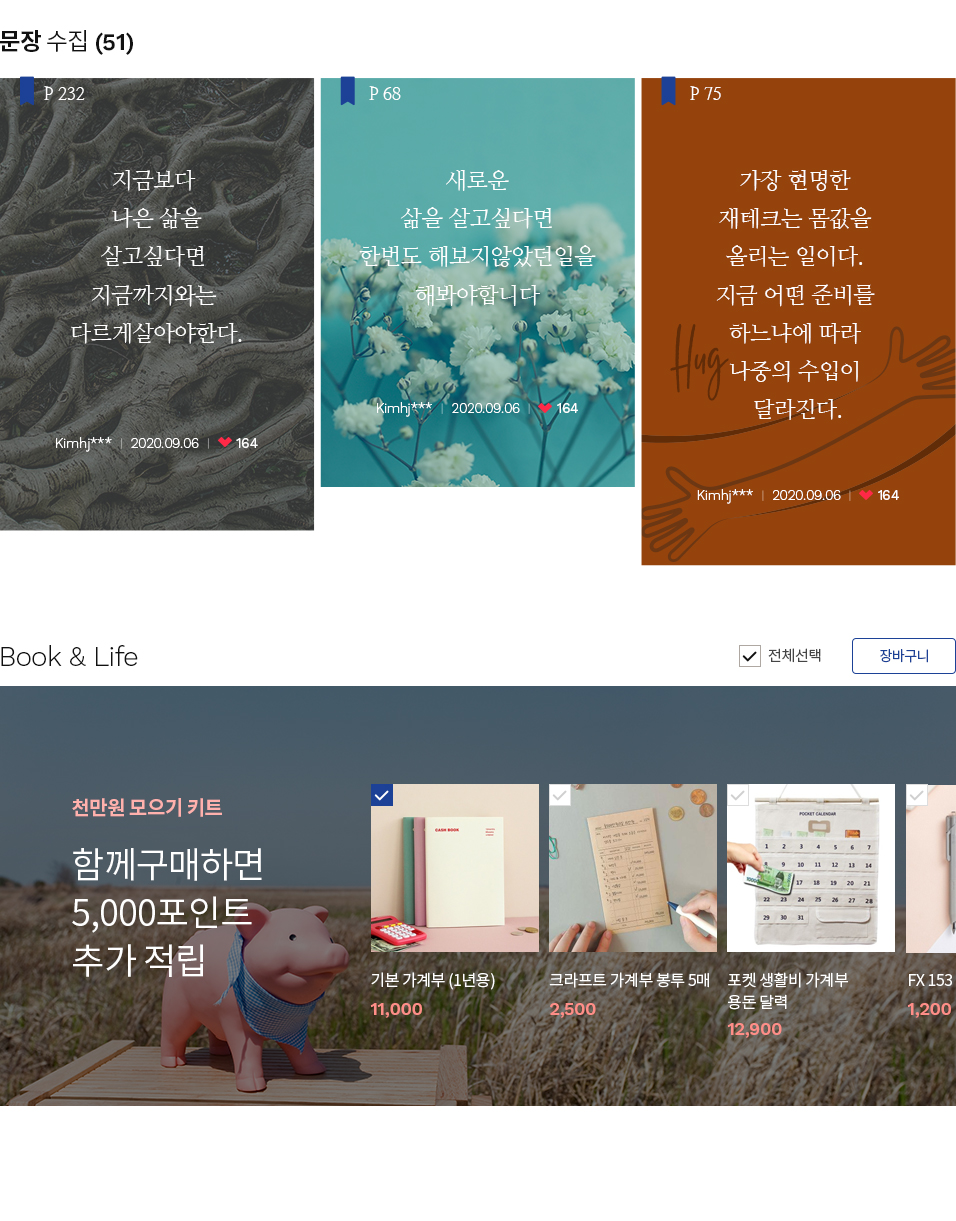Check the FX 153 product checkbox

pyautogui.click(x=917, y=795)
